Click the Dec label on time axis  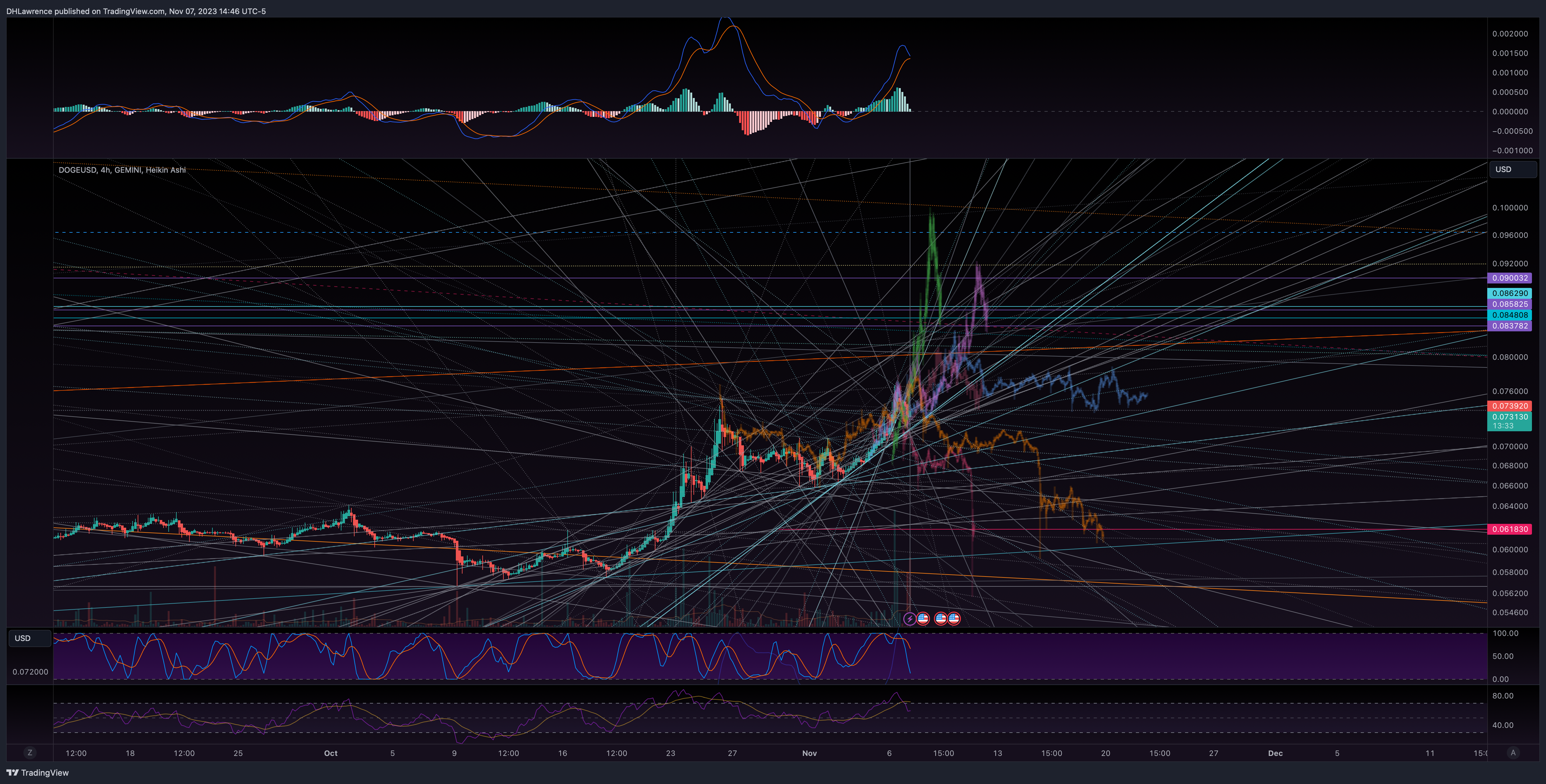point(1275,753)
